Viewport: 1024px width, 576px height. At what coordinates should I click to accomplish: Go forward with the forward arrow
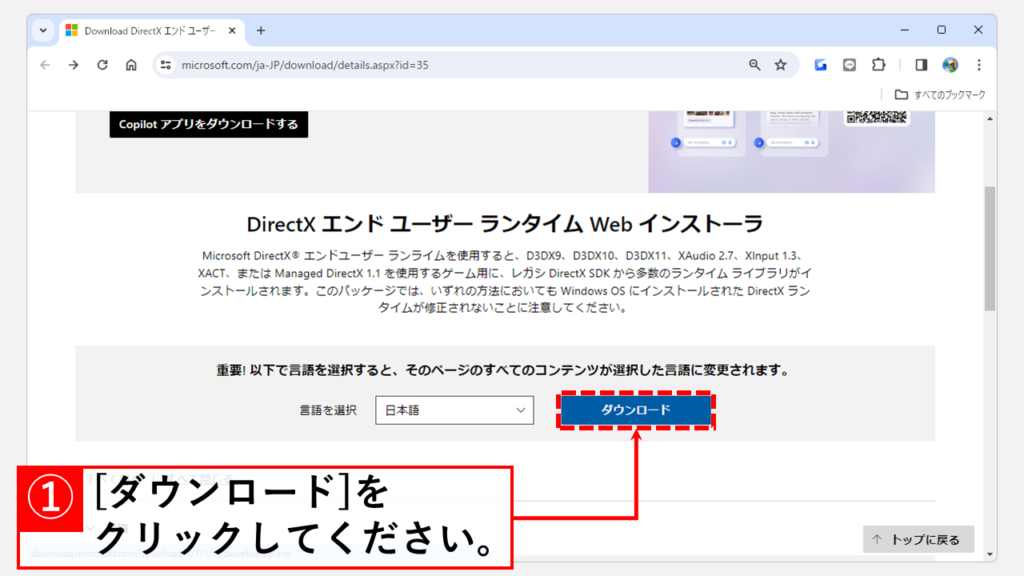pos(73,65)
